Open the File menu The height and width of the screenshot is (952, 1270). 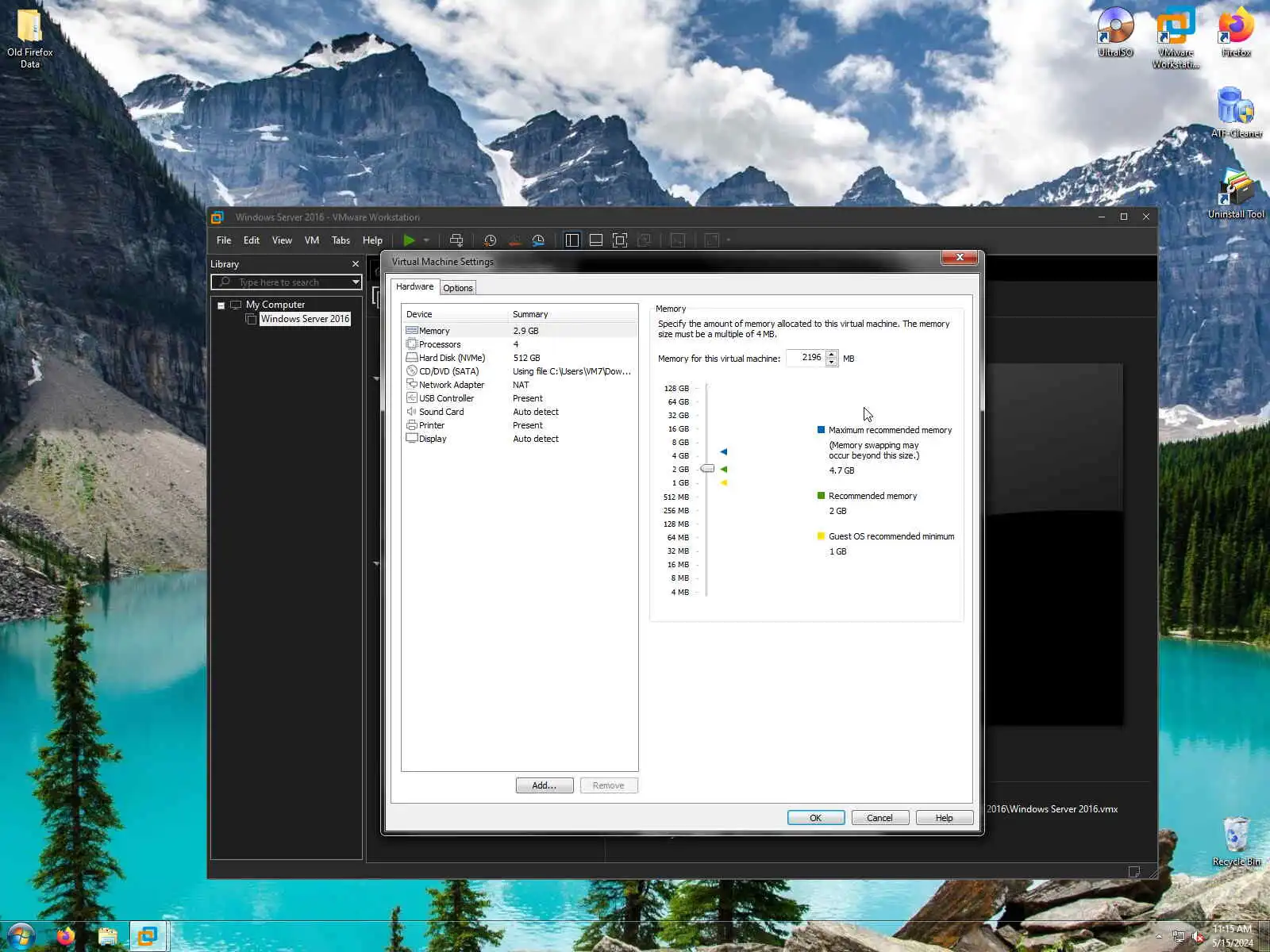pos(224,240)
